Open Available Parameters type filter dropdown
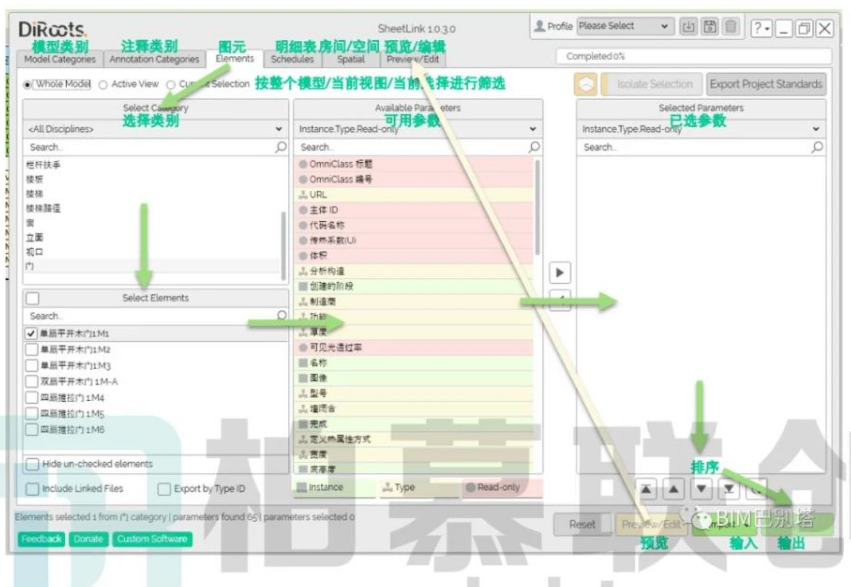 pos(417,129)
